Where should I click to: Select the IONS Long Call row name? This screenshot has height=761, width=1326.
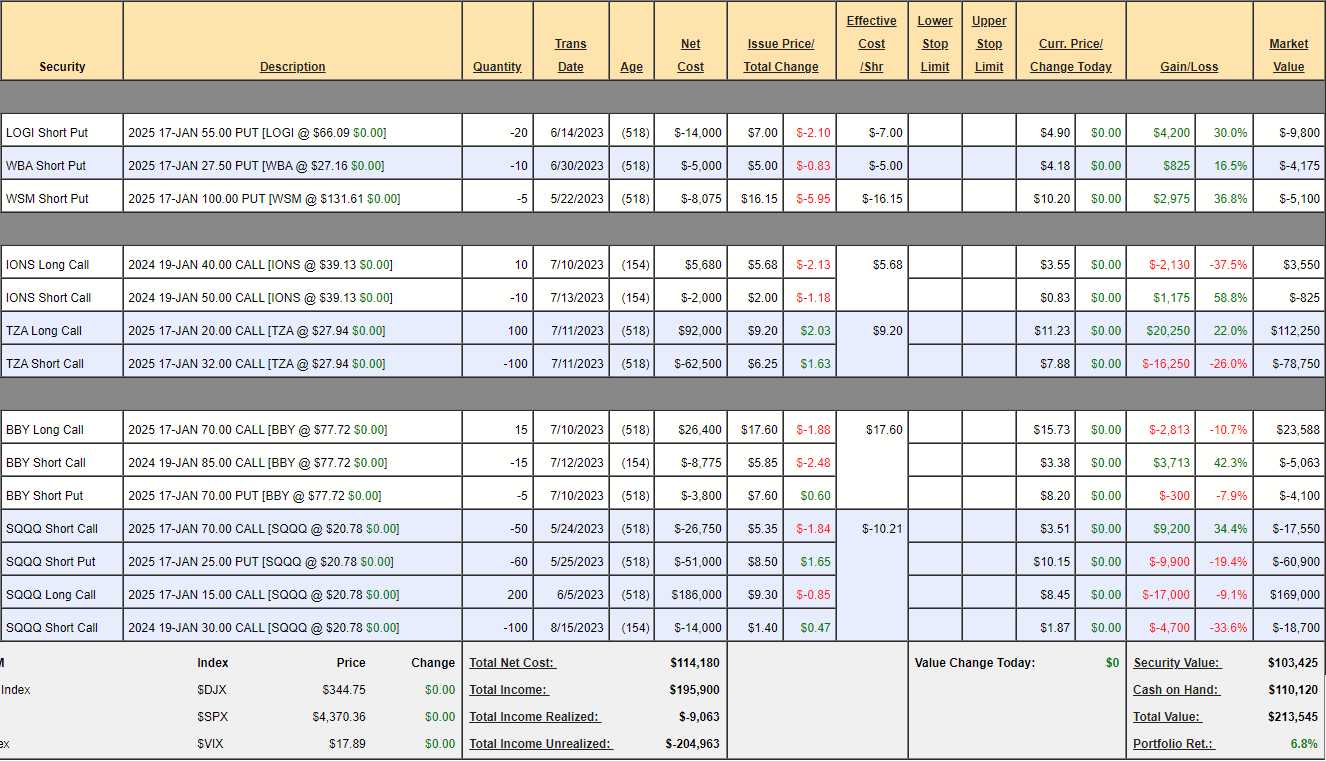click(x=47, y=265)
